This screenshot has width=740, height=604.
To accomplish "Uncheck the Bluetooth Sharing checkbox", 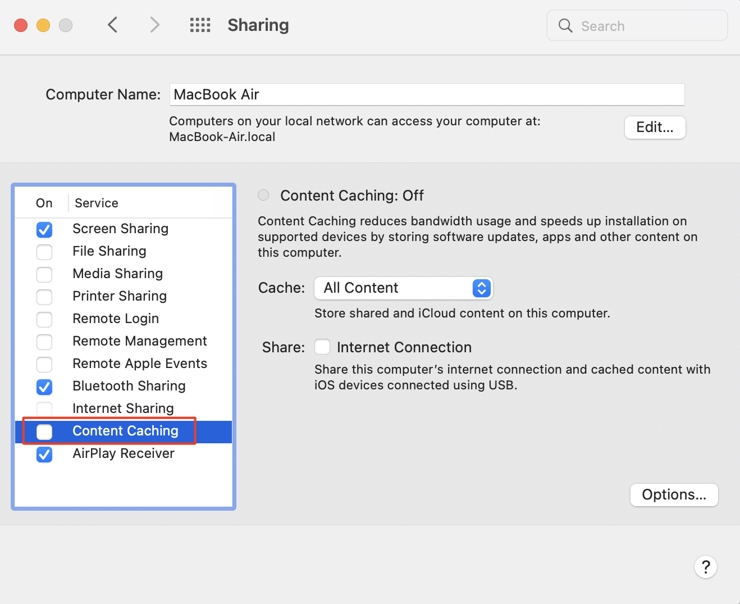I will point(44,386).
